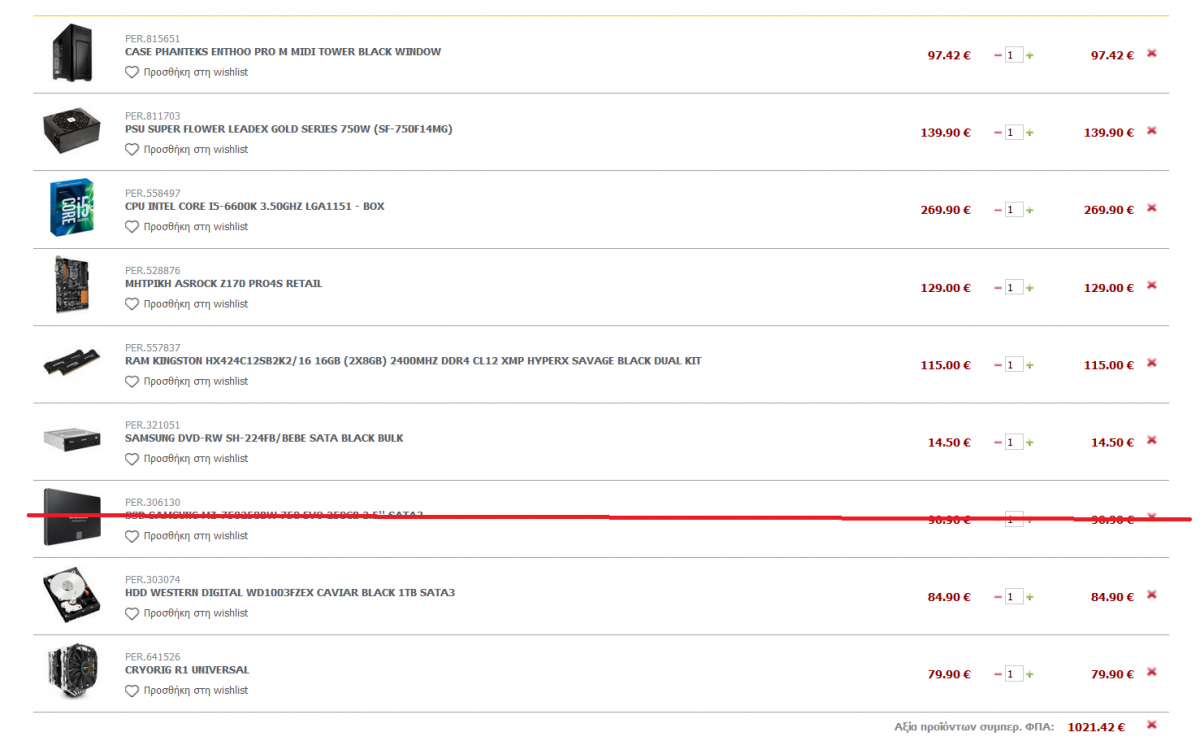Remove the Phanteks Enthoo Pro M case from cart
The height and width of the screenshot is (741, 1200).
(x=1151, y=54)
